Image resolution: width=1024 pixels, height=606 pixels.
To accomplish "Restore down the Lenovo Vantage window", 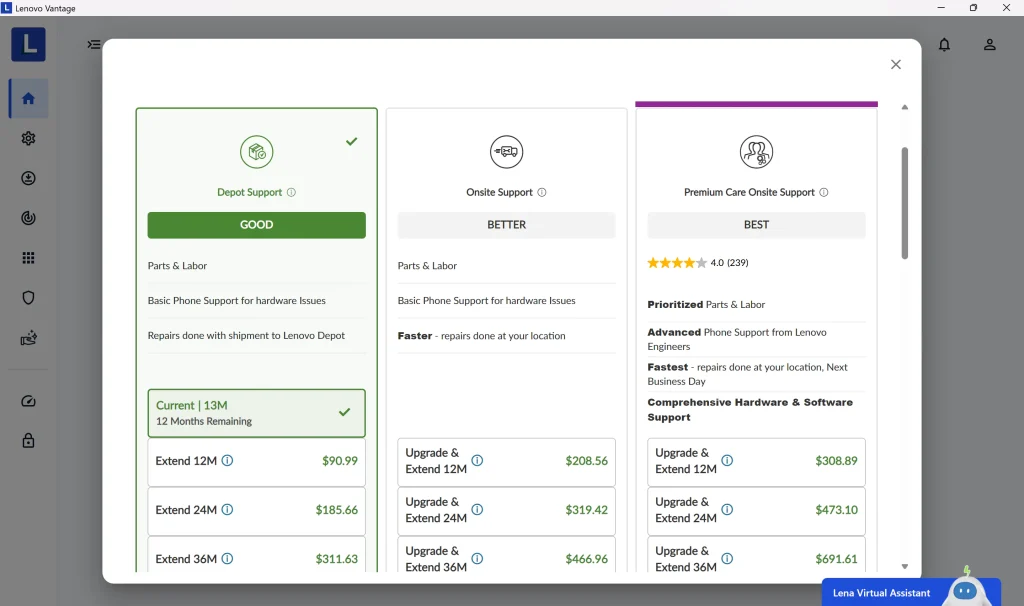I will (973, 8).
